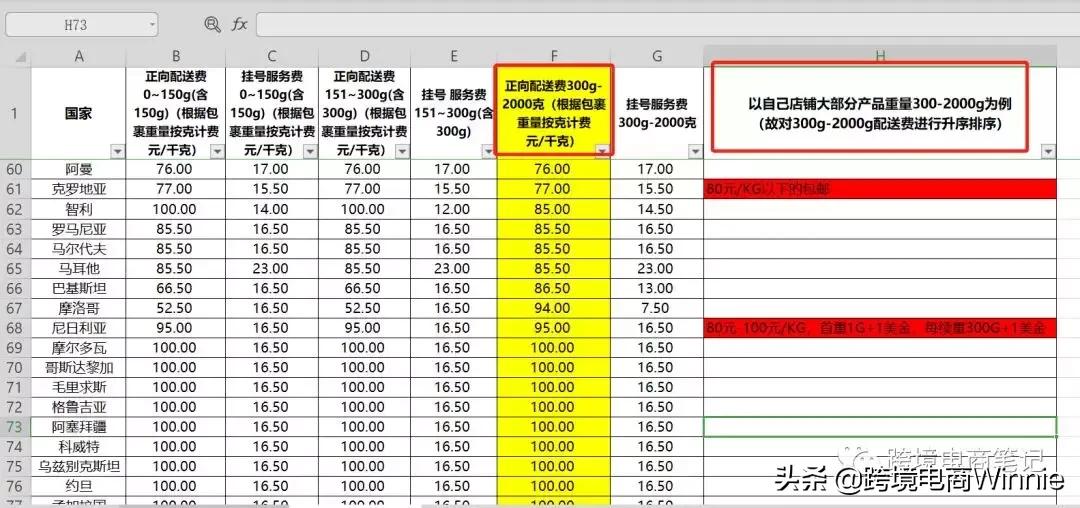The height and width of the screenshot is (508, 1080).
Task: Click cell containing 克罗地亚
Action: [78, 189]
